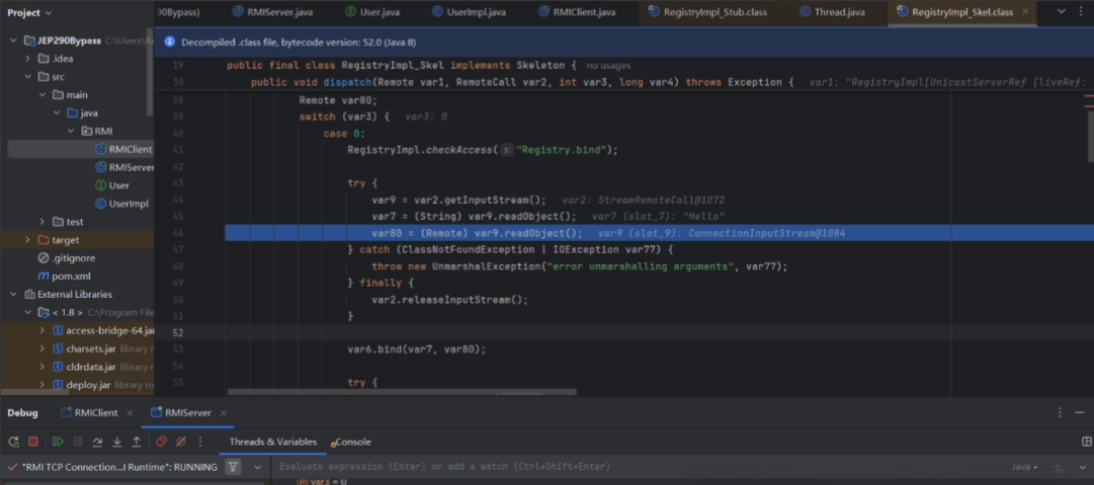
Task: Close the RMIClient debug tab
Action: click(x=130, y=413)
